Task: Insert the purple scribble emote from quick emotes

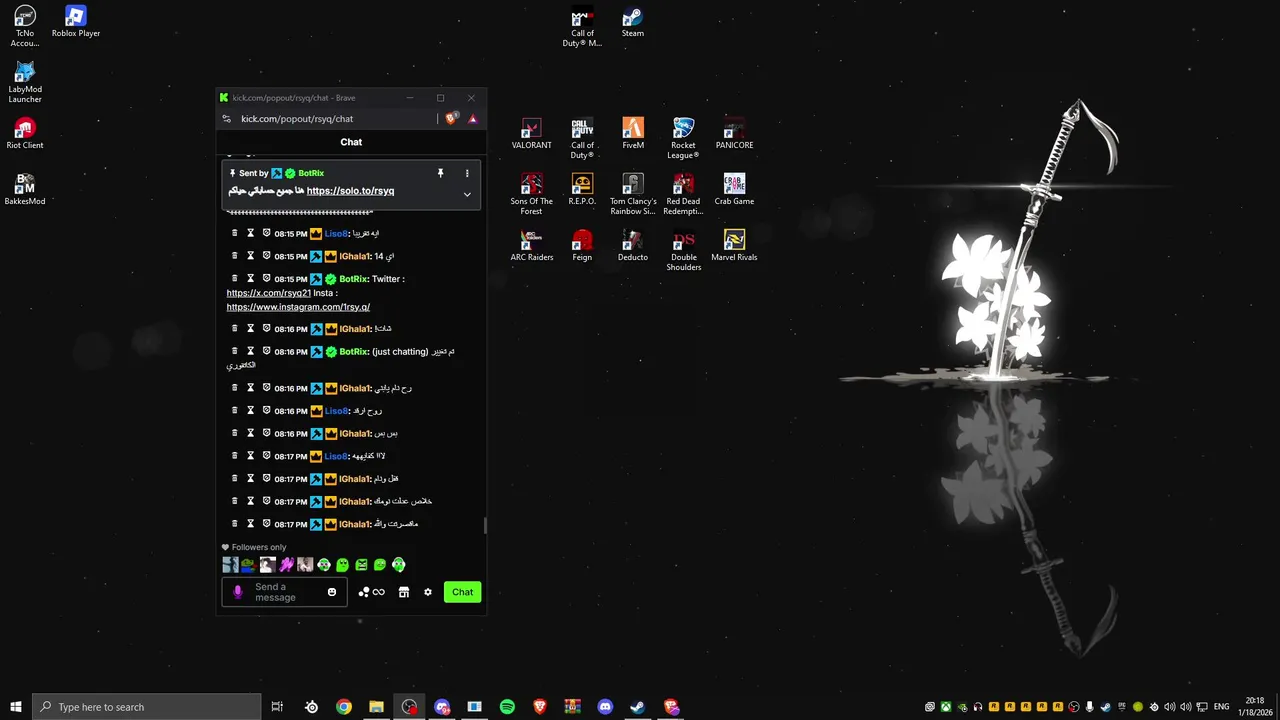Action: click(x=286, y=565)
